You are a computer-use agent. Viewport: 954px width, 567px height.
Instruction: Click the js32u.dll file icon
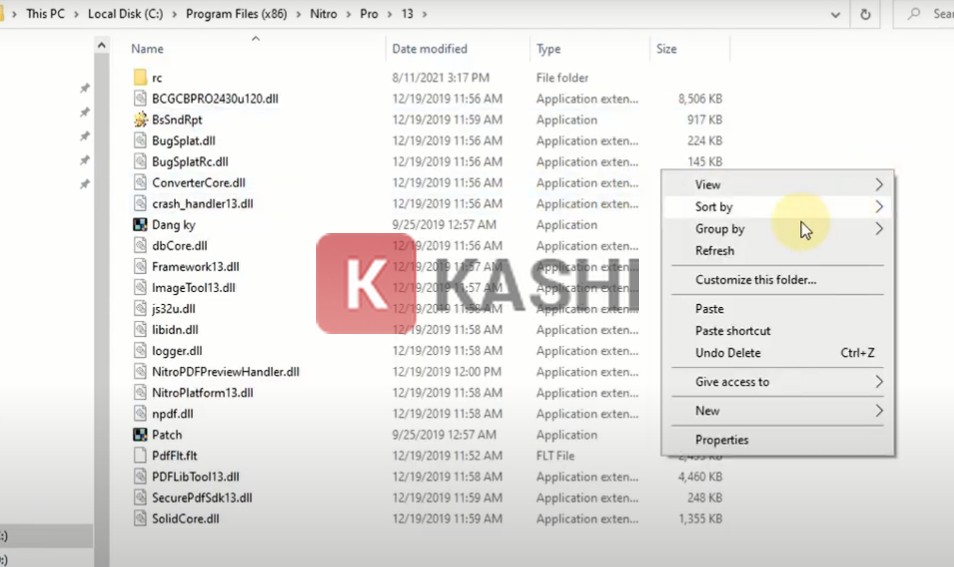click(140, 308)
